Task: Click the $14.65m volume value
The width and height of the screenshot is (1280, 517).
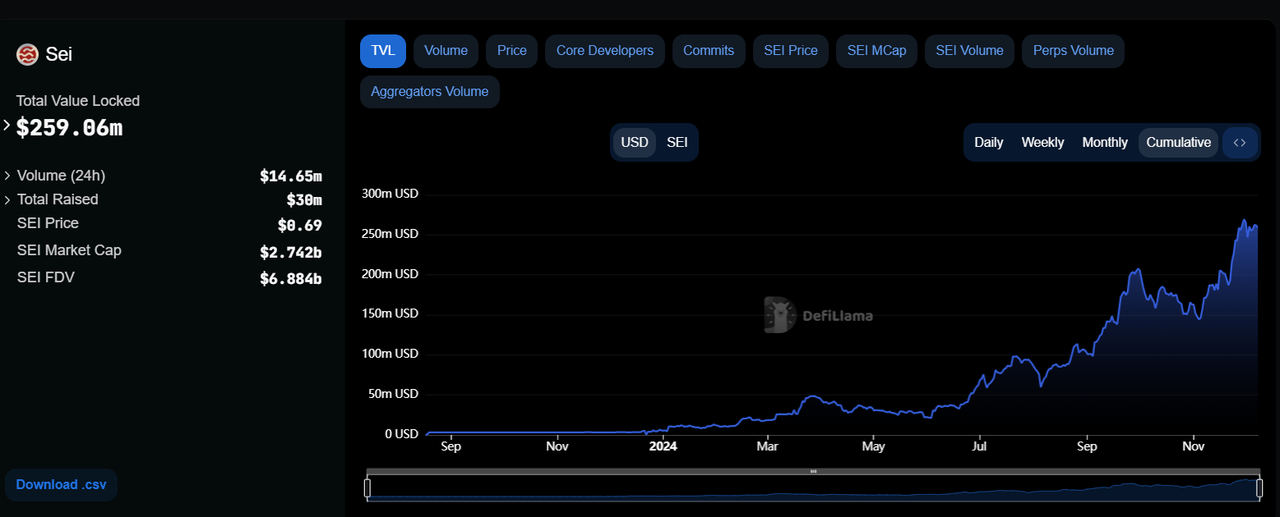Action: point(291,176)
